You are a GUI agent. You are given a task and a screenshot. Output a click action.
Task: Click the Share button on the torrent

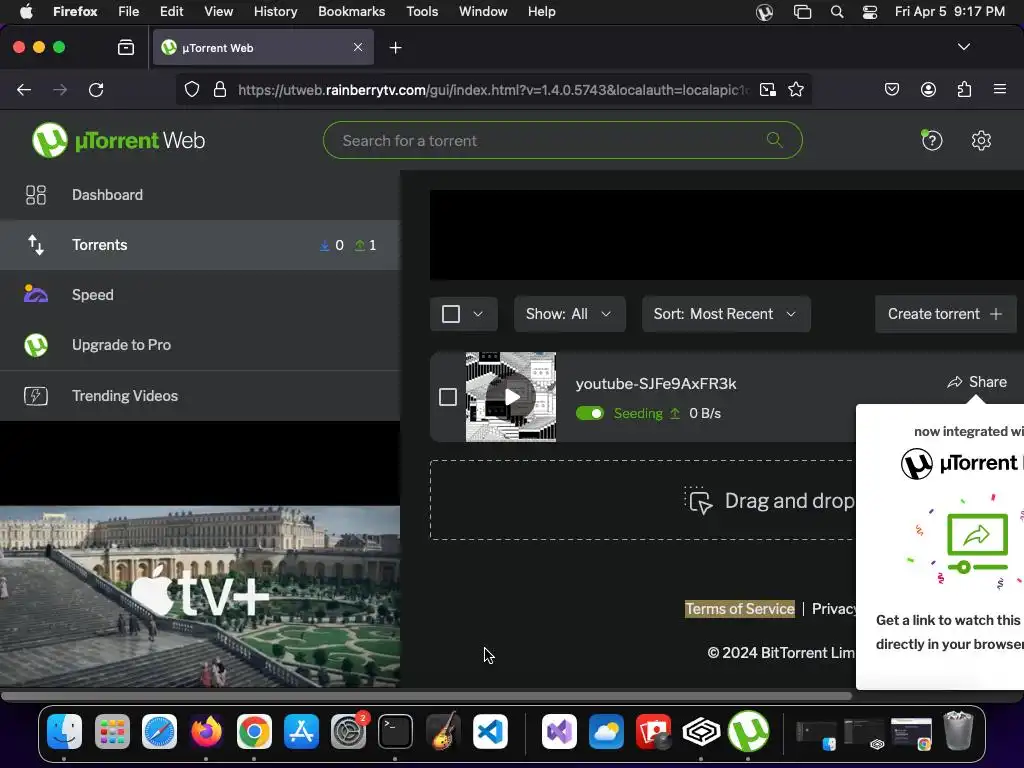[977, 382]
